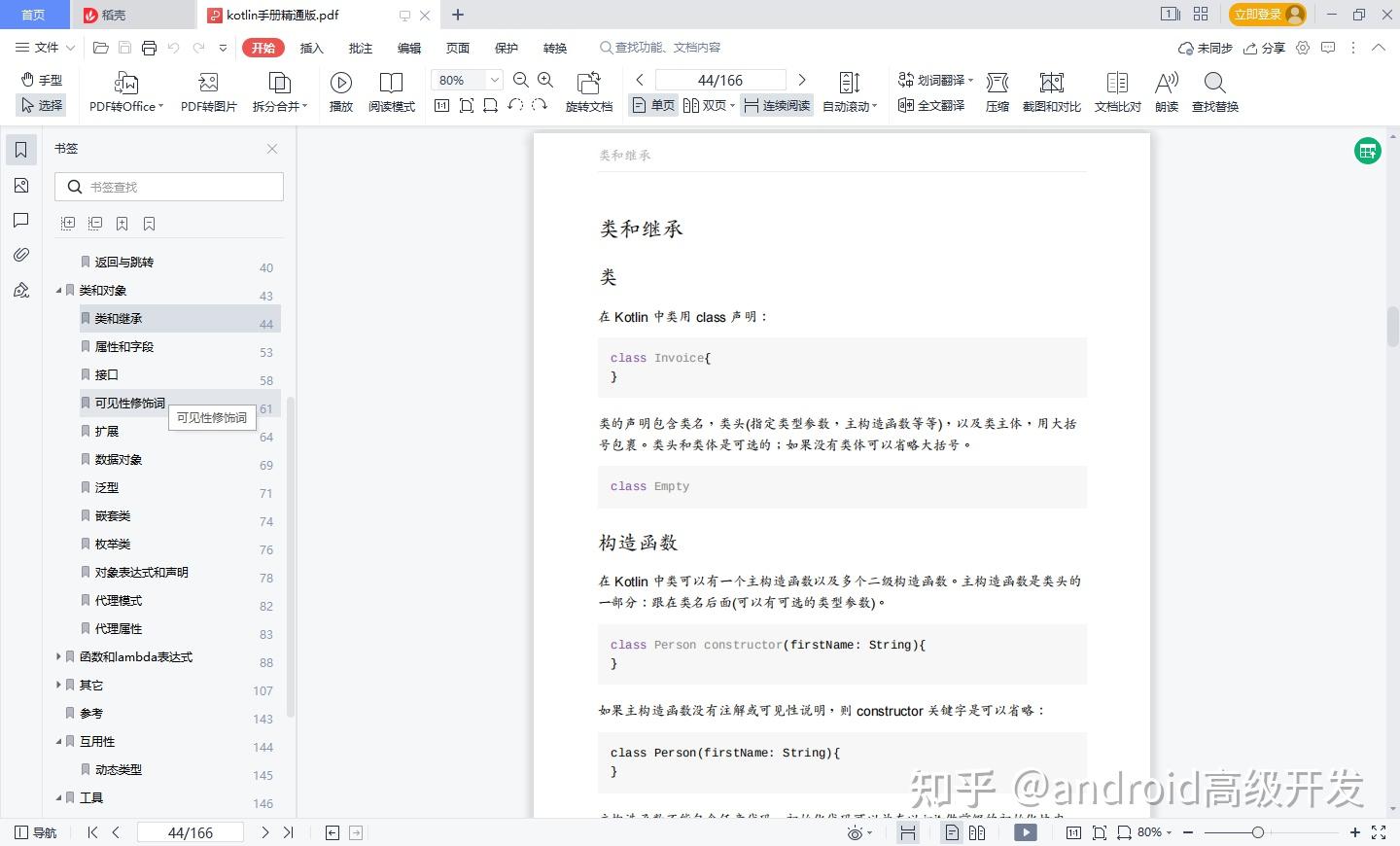The image size is (1400, 846).
Task: Collapse the 类和对象 bookmark node
Action: 58,291
